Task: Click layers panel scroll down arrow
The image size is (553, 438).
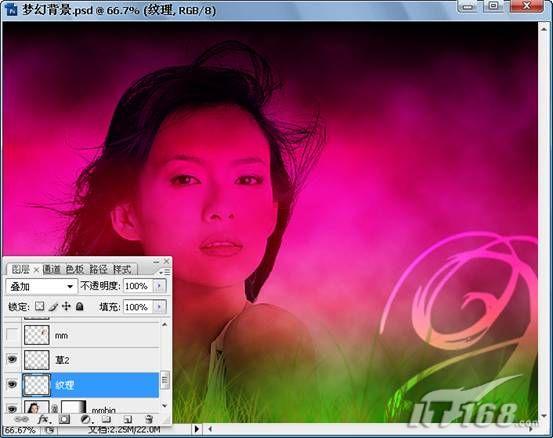Action: (165, 406)
